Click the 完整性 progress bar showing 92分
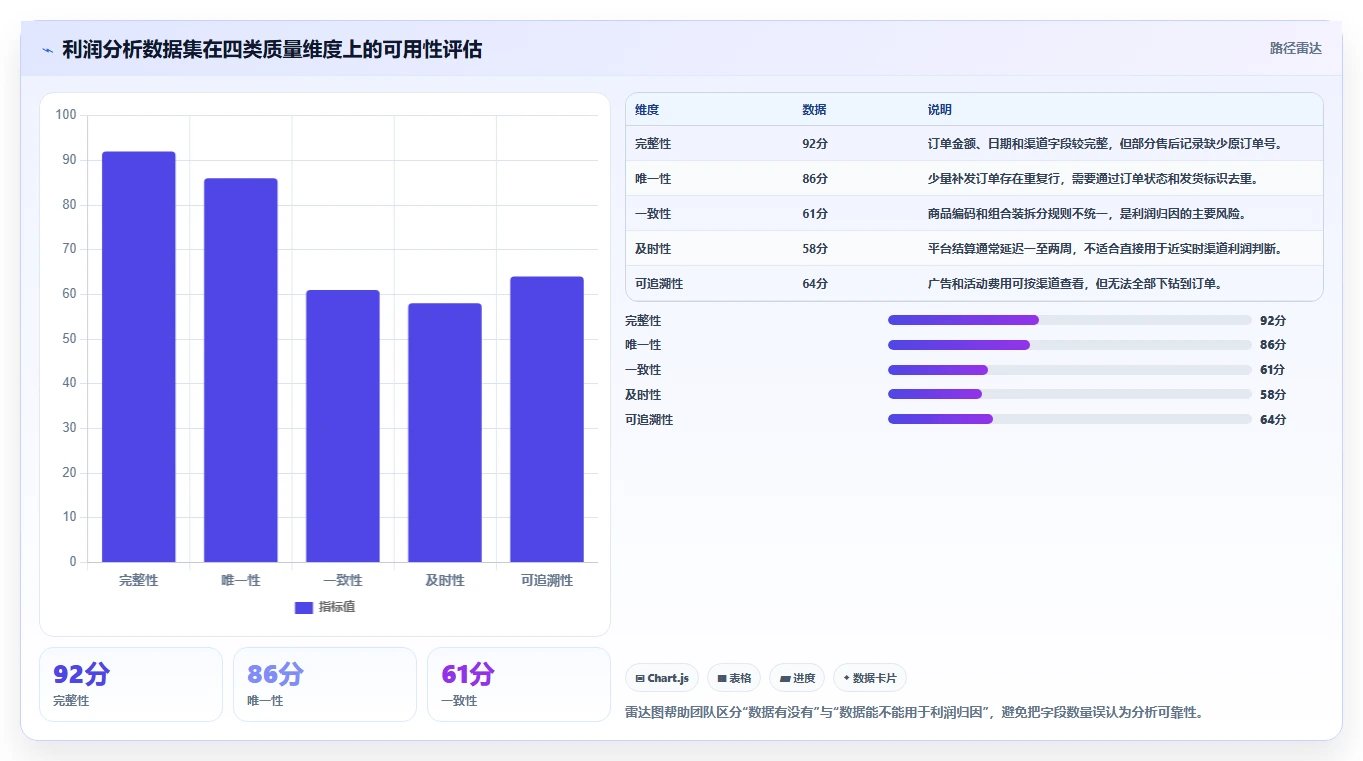Image resolution: width=1363 pixels, height=761 pixels. [1070, 320]
